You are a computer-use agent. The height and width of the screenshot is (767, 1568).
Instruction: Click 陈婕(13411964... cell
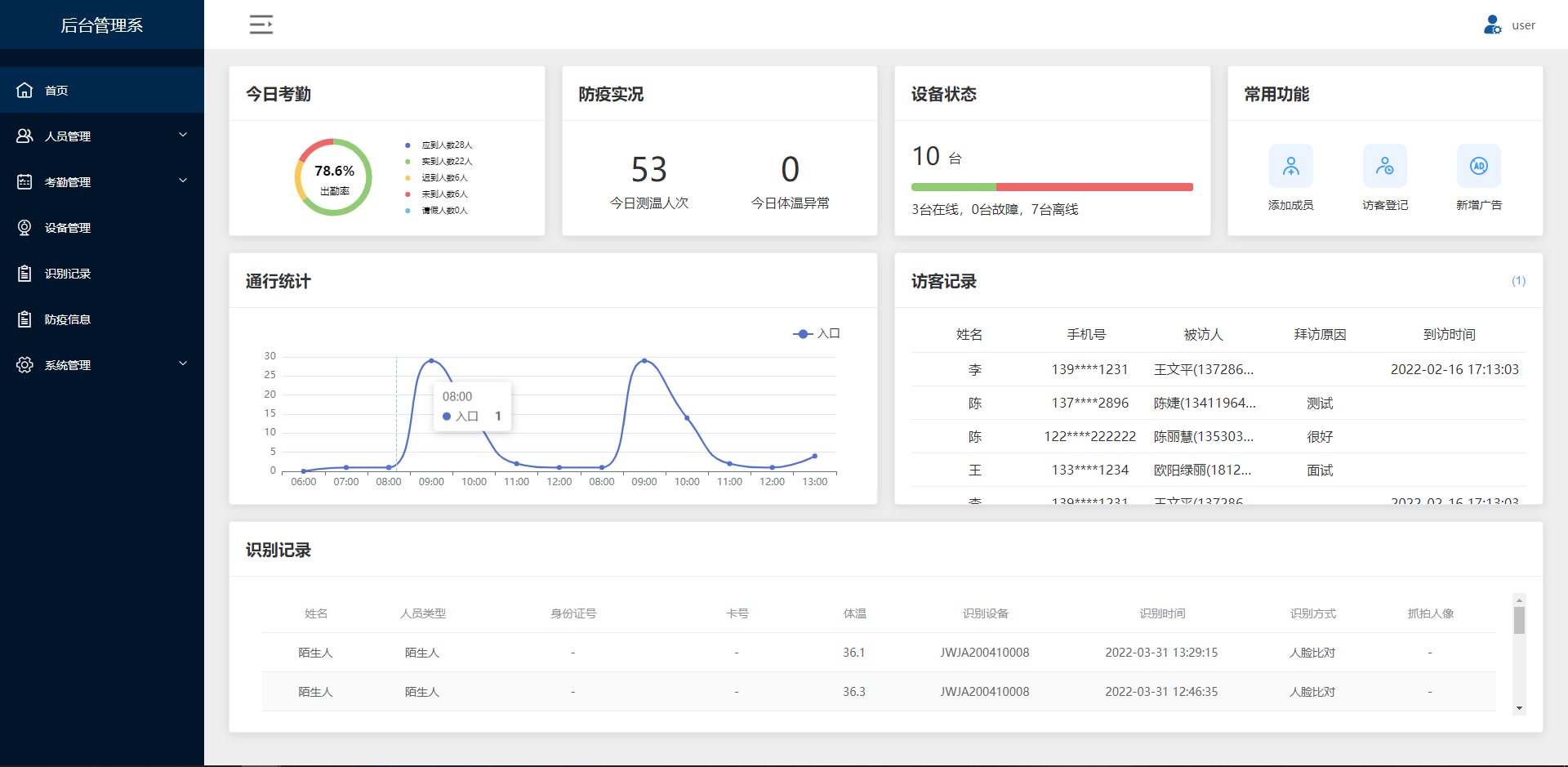pyautogui.click(x=1204, y=403)
